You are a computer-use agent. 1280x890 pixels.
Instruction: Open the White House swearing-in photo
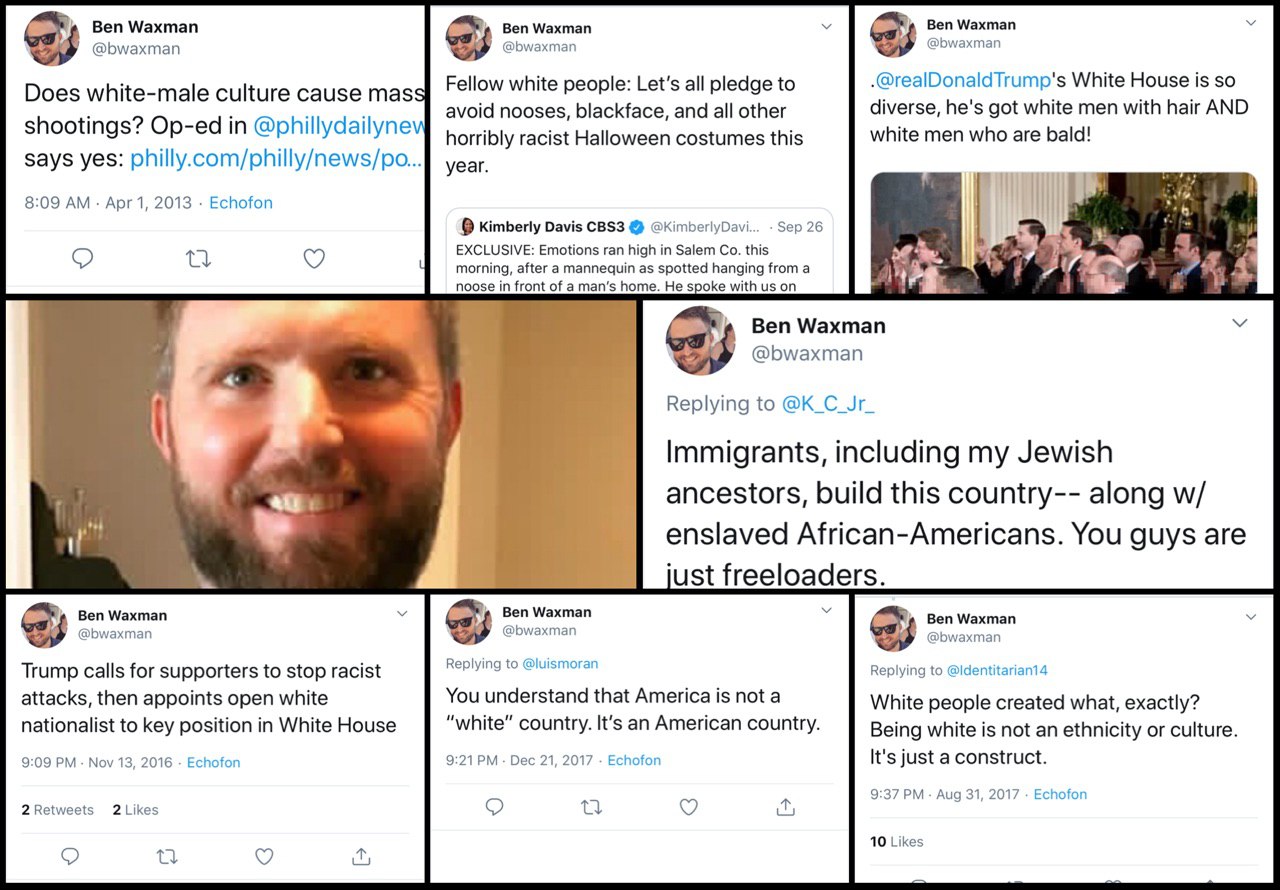click(x=1064, y=232)
